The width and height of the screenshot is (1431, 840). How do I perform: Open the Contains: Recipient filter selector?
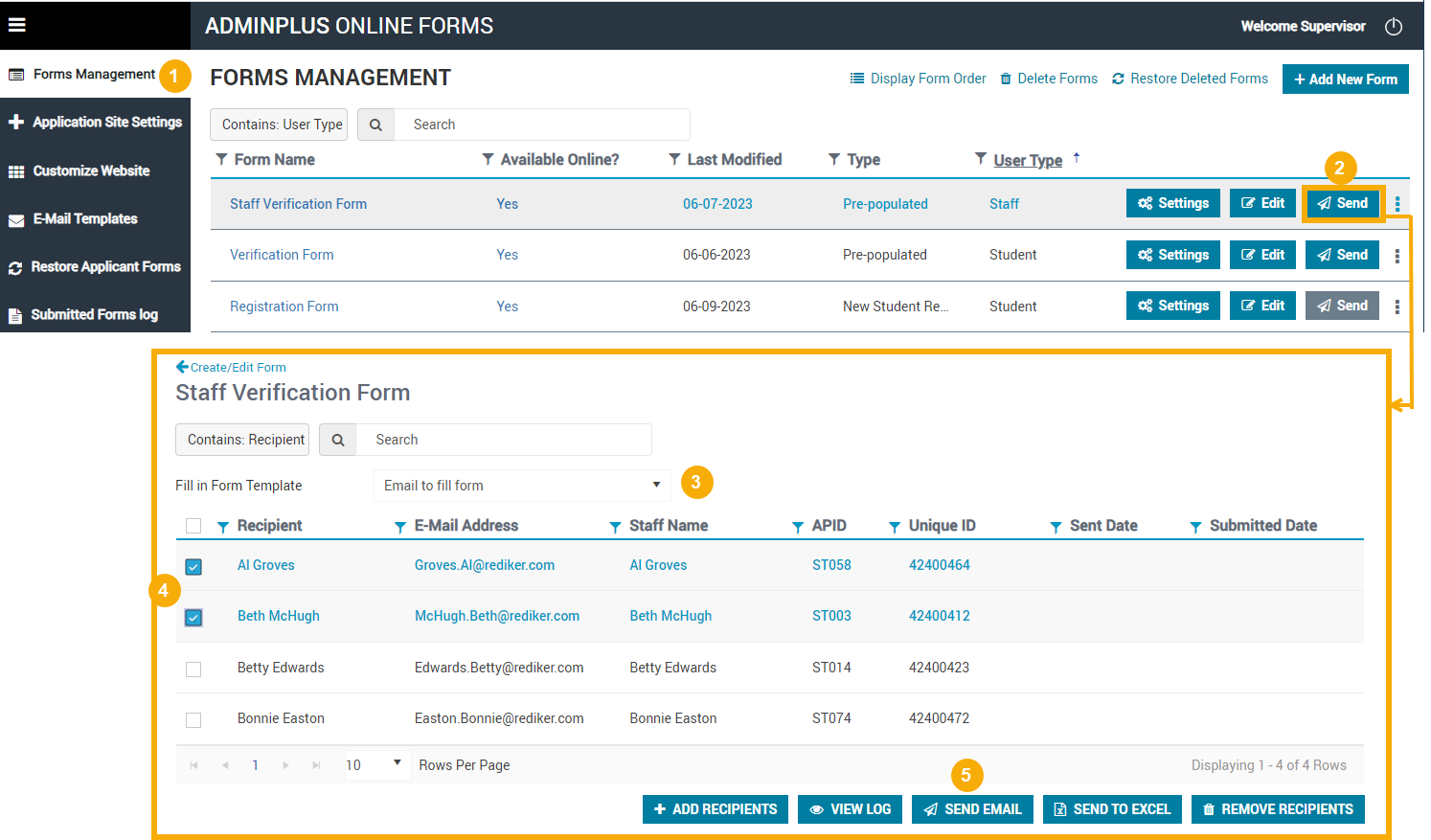click(243, 440)
